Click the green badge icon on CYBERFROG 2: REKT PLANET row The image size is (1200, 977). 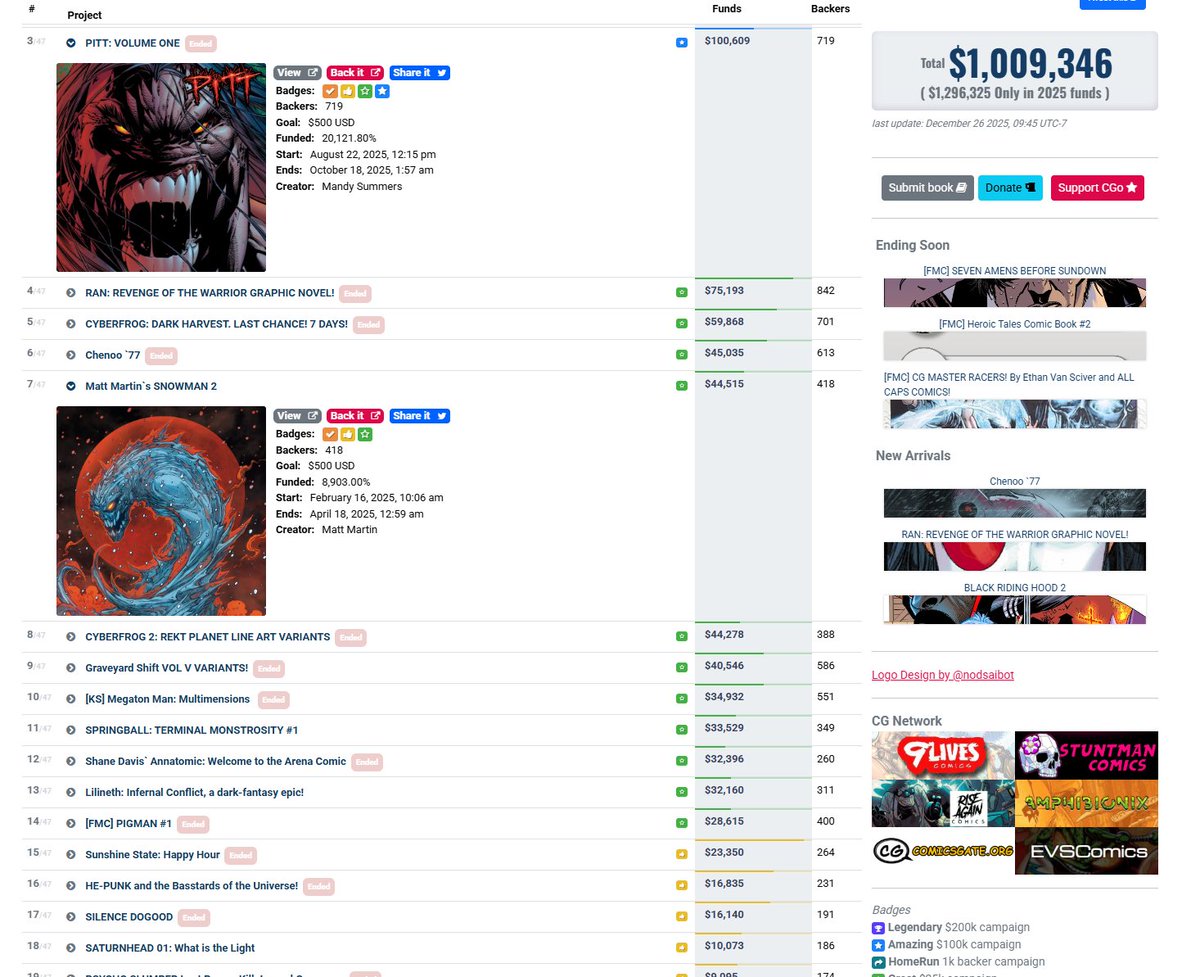pyautogui.click(x=682, y=636)
